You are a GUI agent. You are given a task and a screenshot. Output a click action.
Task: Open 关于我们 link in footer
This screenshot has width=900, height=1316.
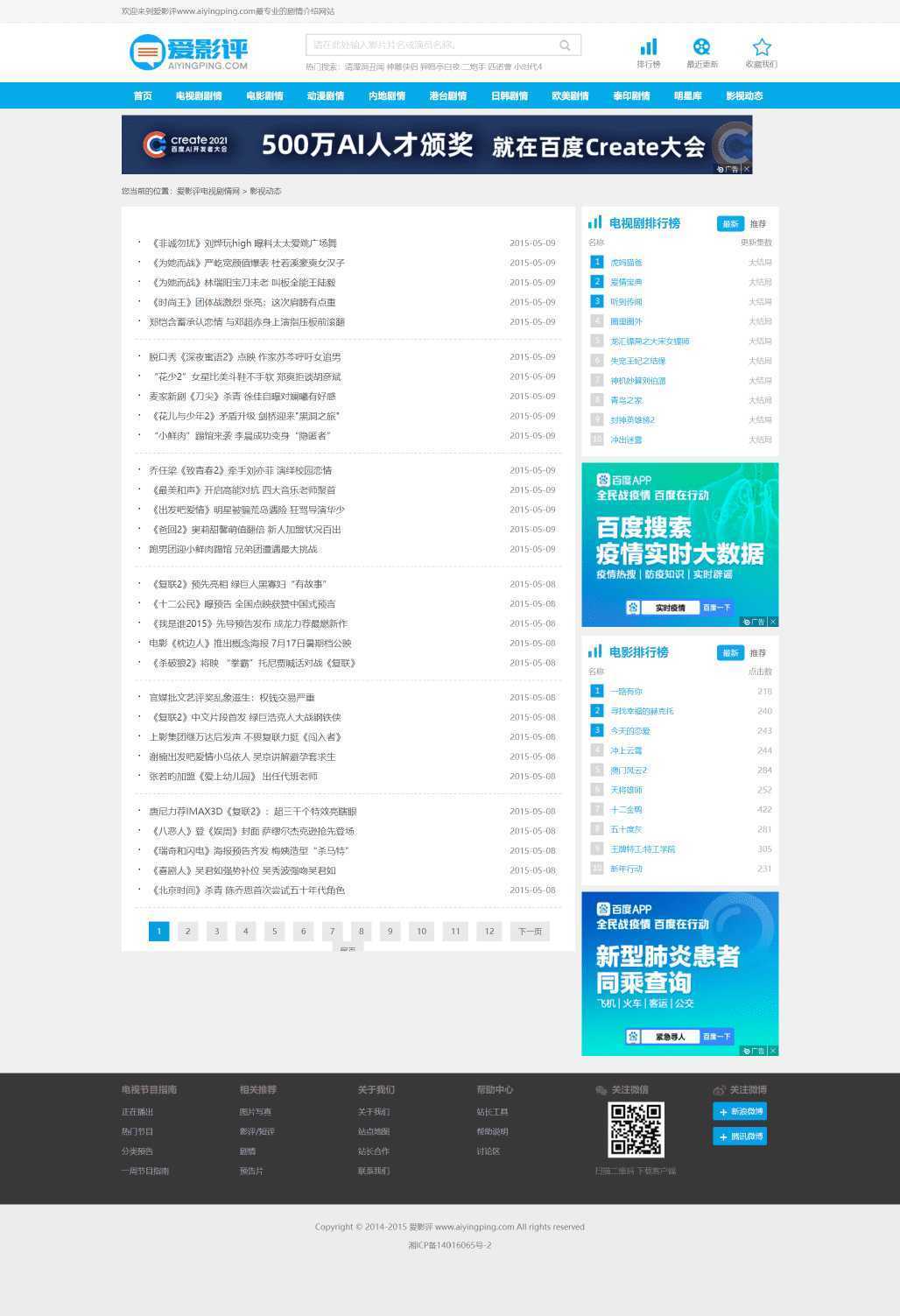pyautogui.click(x=374, y=1112)
